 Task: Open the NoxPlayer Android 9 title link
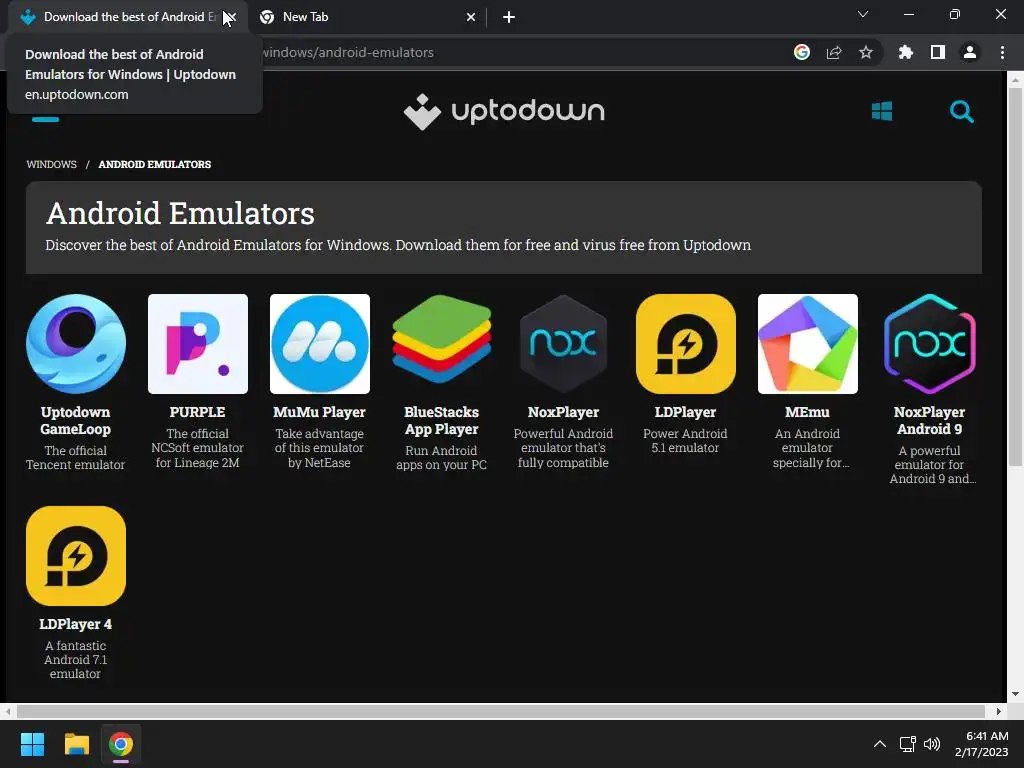pos(929,421)
